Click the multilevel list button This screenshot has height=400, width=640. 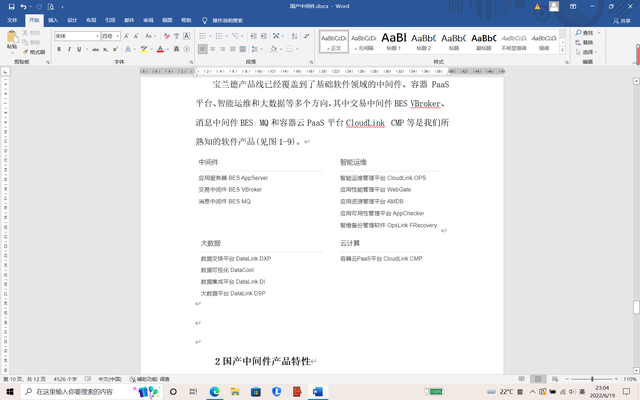tap(235, 36)
